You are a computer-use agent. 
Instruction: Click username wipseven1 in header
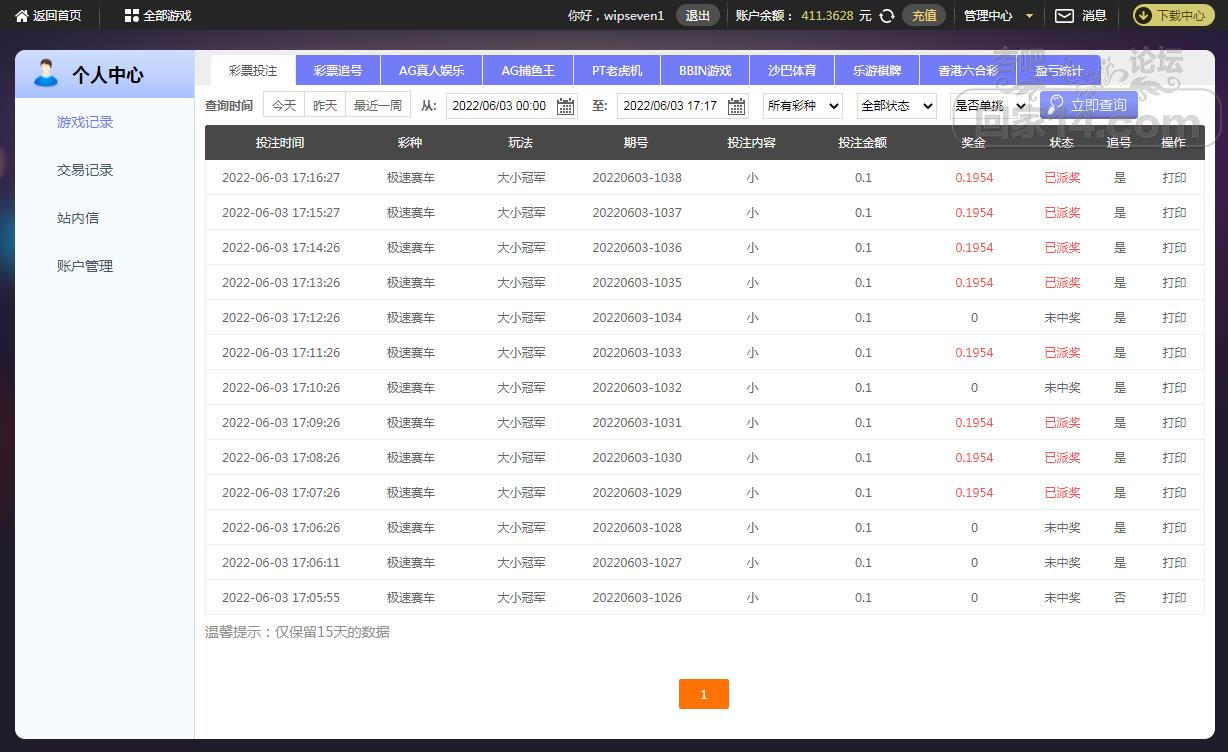634,16
